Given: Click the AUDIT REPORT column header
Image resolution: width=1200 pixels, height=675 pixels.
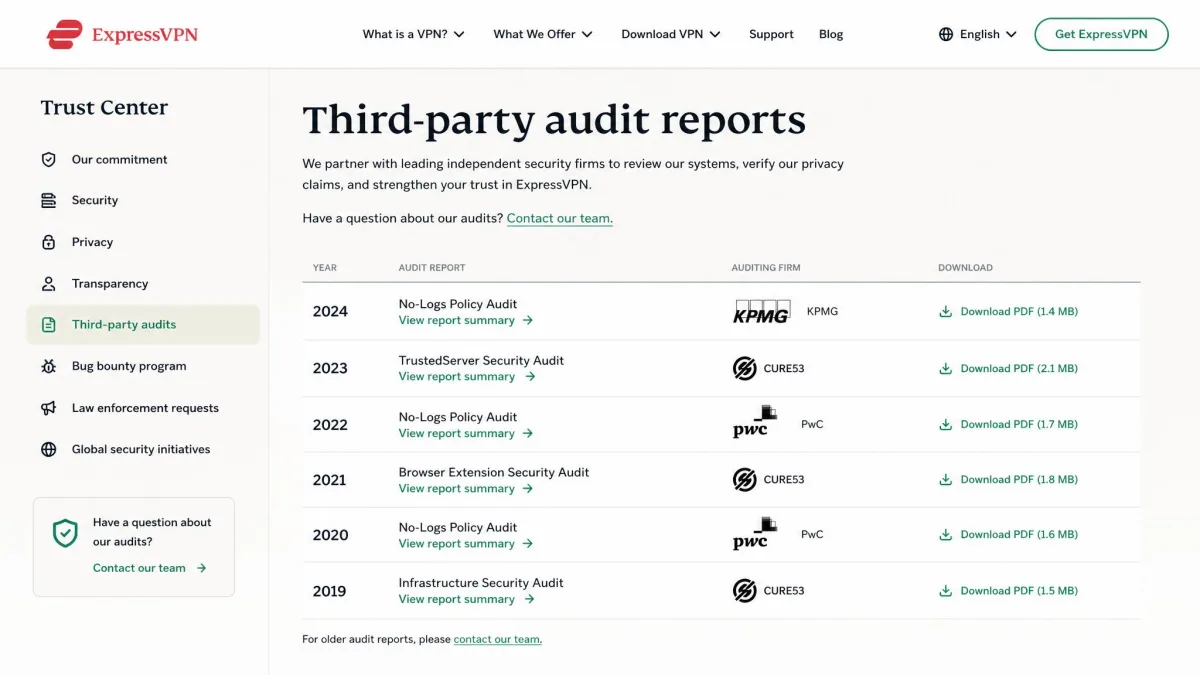Looking at the screenshot, I should (x=432, y=268).
